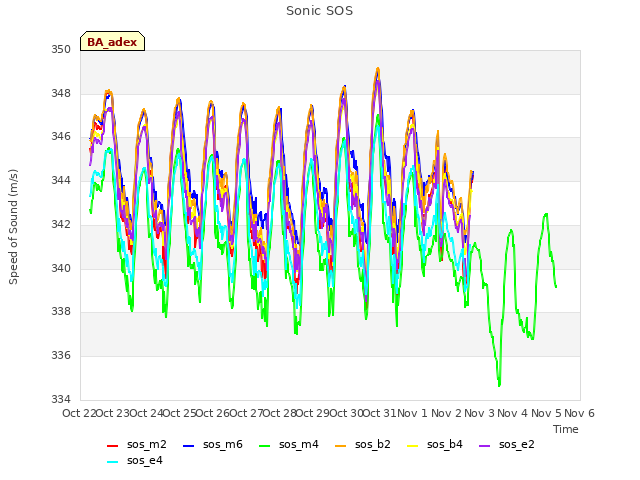Select the red sos_m2 legend swatch

click(x=112, y=446)
